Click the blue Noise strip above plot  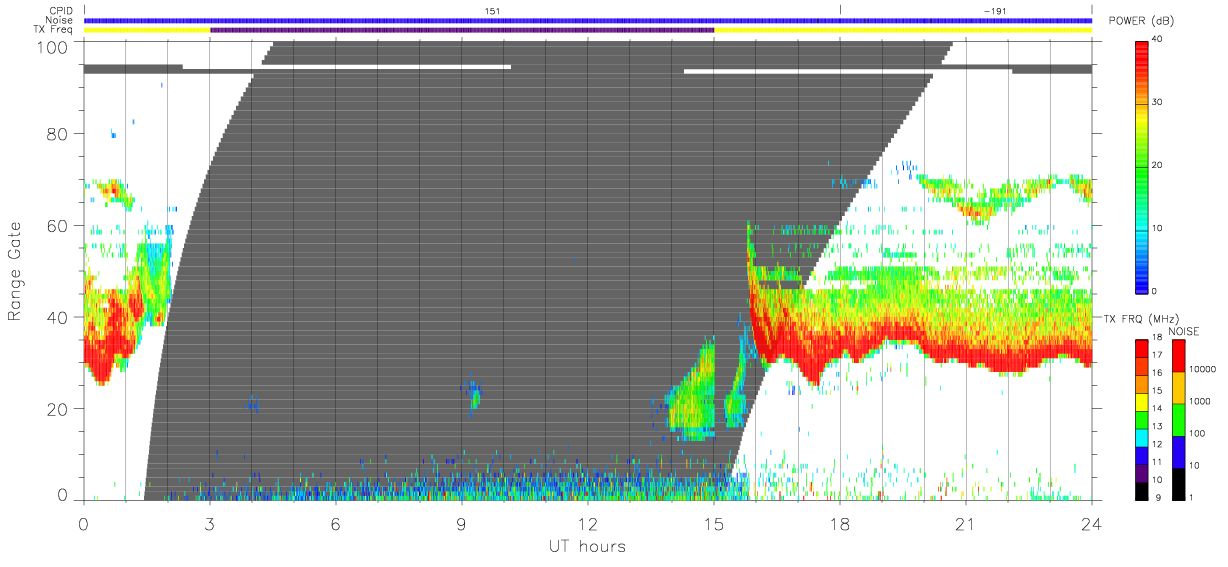point(588,20)
